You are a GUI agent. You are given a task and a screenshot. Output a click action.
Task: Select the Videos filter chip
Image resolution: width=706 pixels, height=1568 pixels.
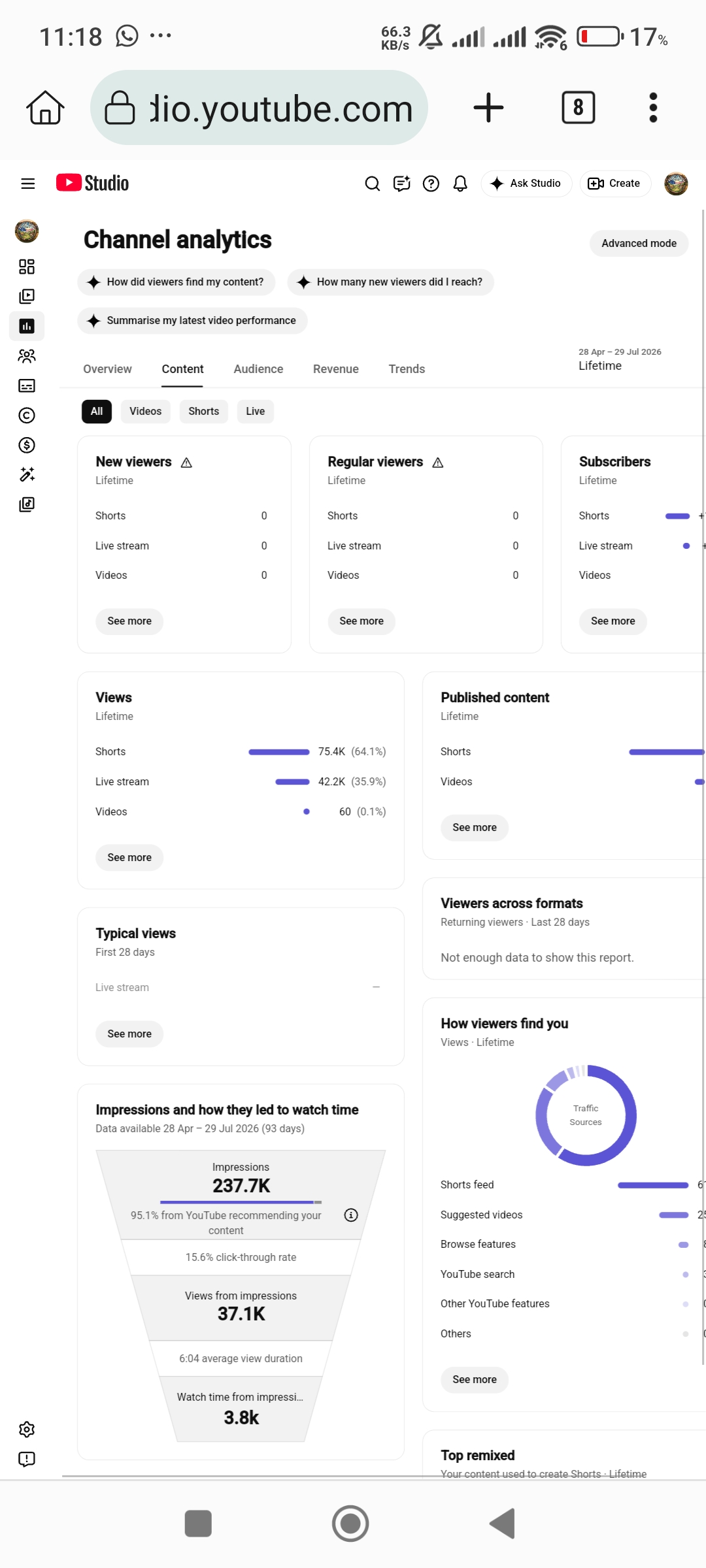tap(145, 412)
